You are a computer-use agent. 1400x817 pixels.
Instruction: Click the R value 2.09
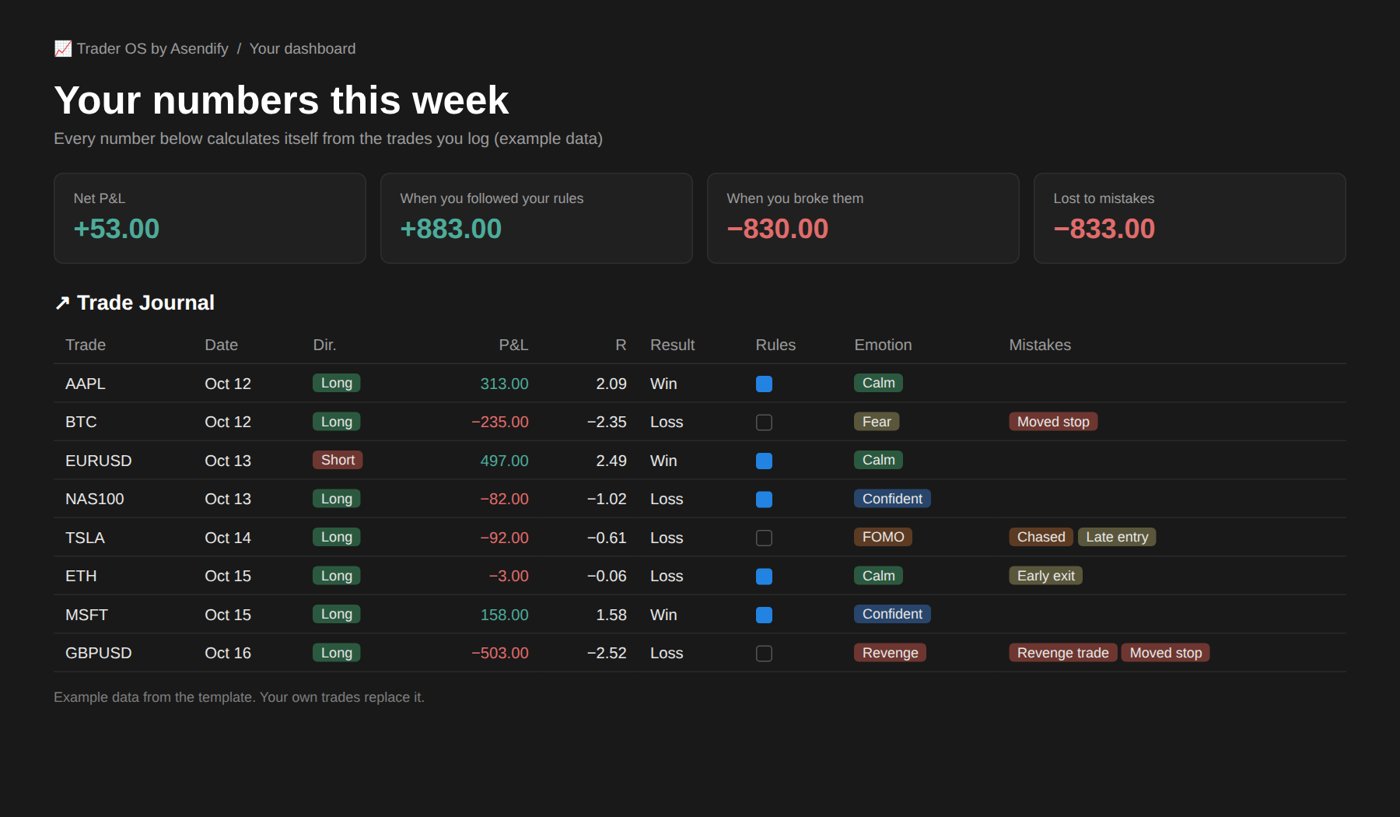(611, 384)
